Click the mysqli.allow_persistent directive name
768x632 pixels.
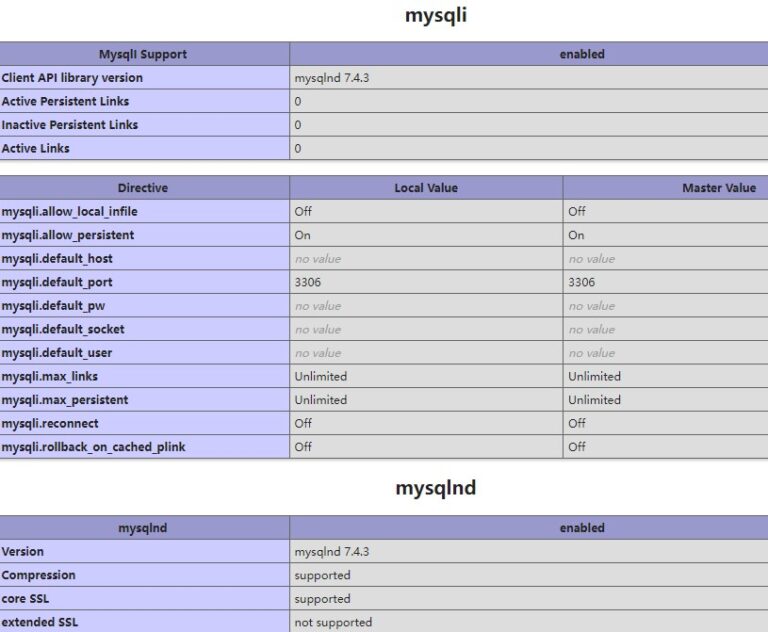click(68, 235)
